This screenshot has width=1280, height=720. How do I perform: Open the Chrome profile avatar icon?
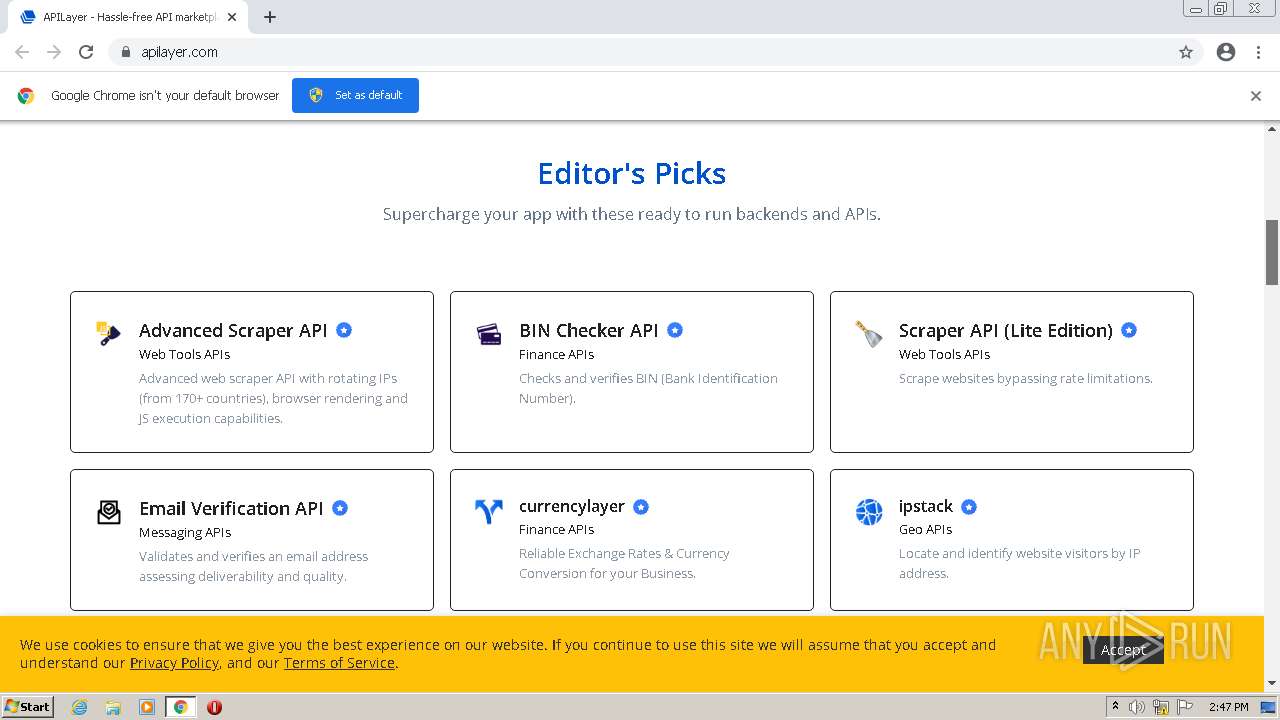coord(1226,52)
